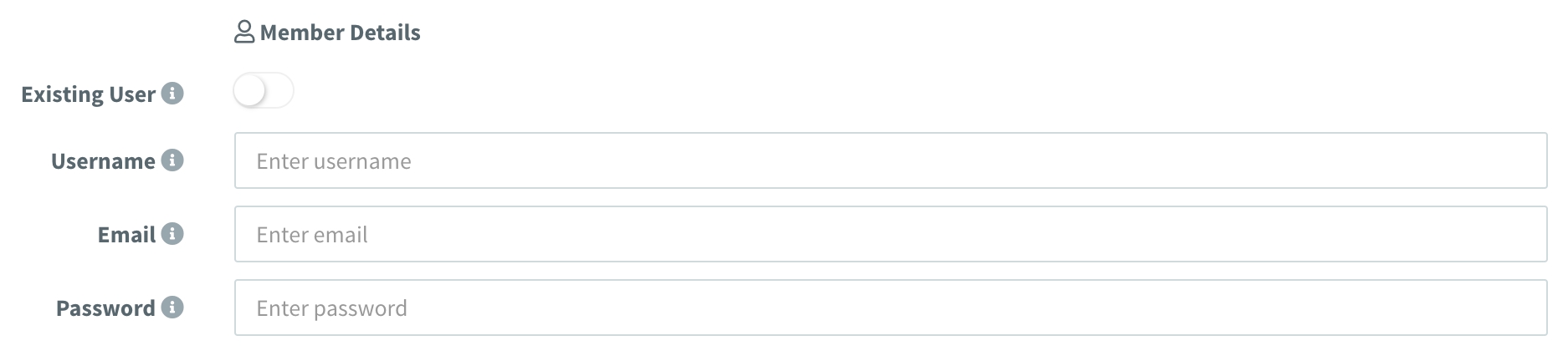Click the white knob of the Existing User switch

(250, 91)
